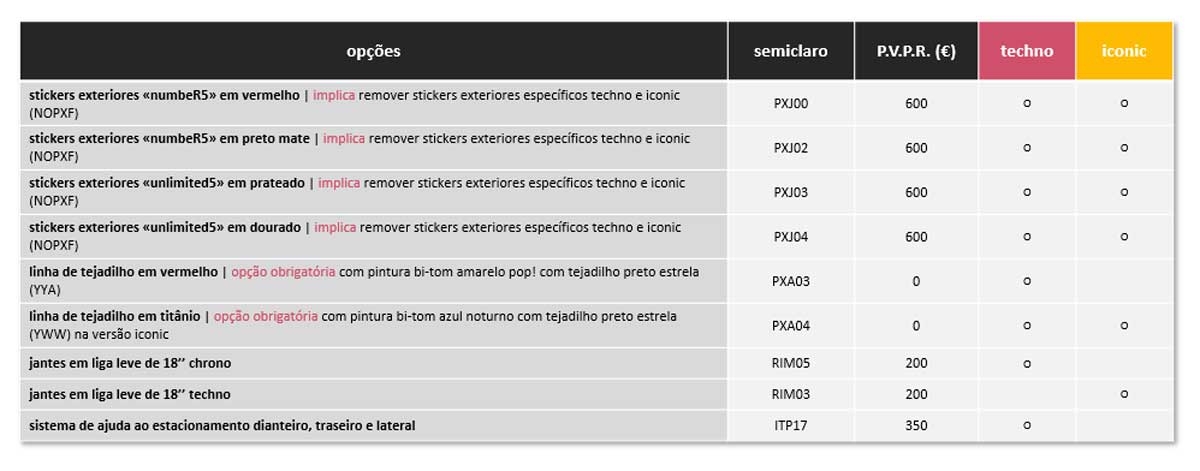Click the "semiclaro" column header
The height and width of the screenshot is (471, 1200).
[791, 51]
